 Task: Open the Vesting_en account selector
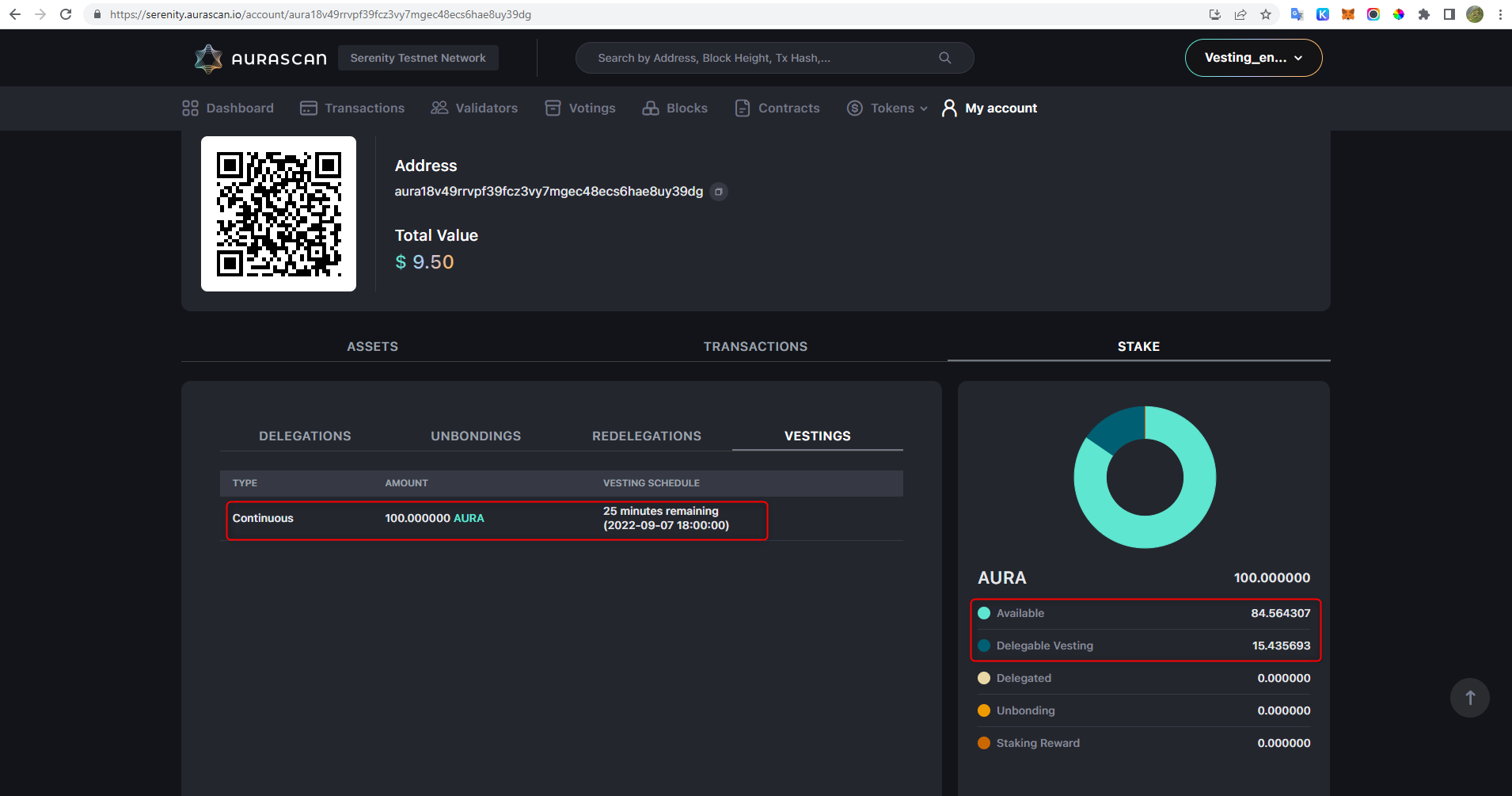pyautogui.click(x=1252, y=57)
